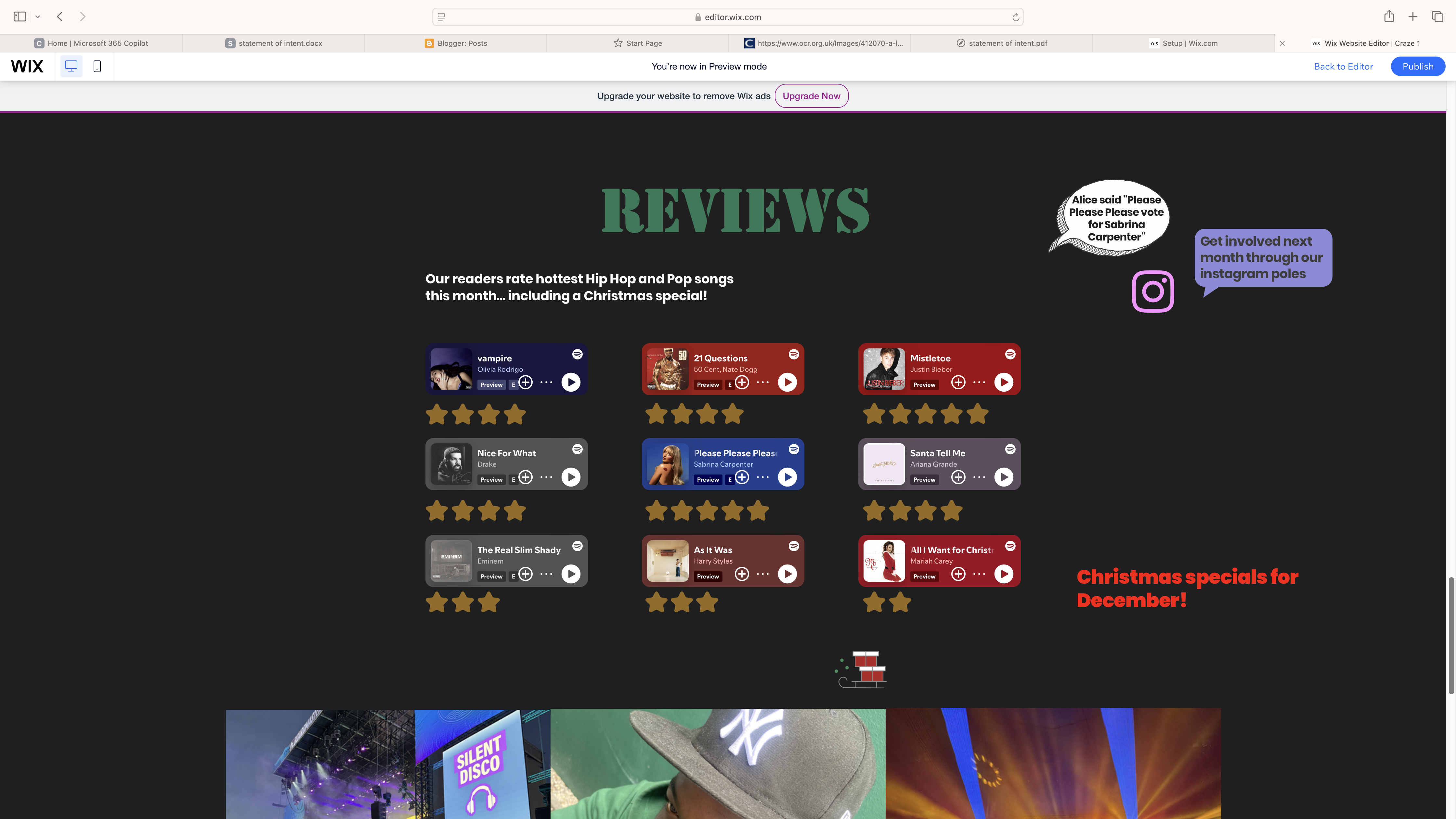Go back in browser history

pyautogui.click(x=60, y=16)
